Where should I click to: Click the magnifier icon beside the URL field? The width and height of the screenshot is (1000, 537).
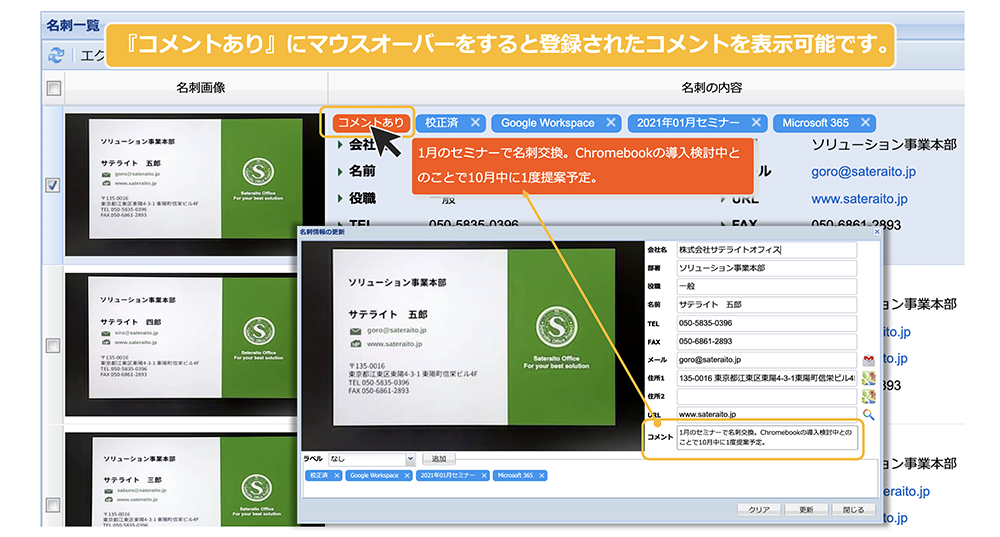[868, 415]
